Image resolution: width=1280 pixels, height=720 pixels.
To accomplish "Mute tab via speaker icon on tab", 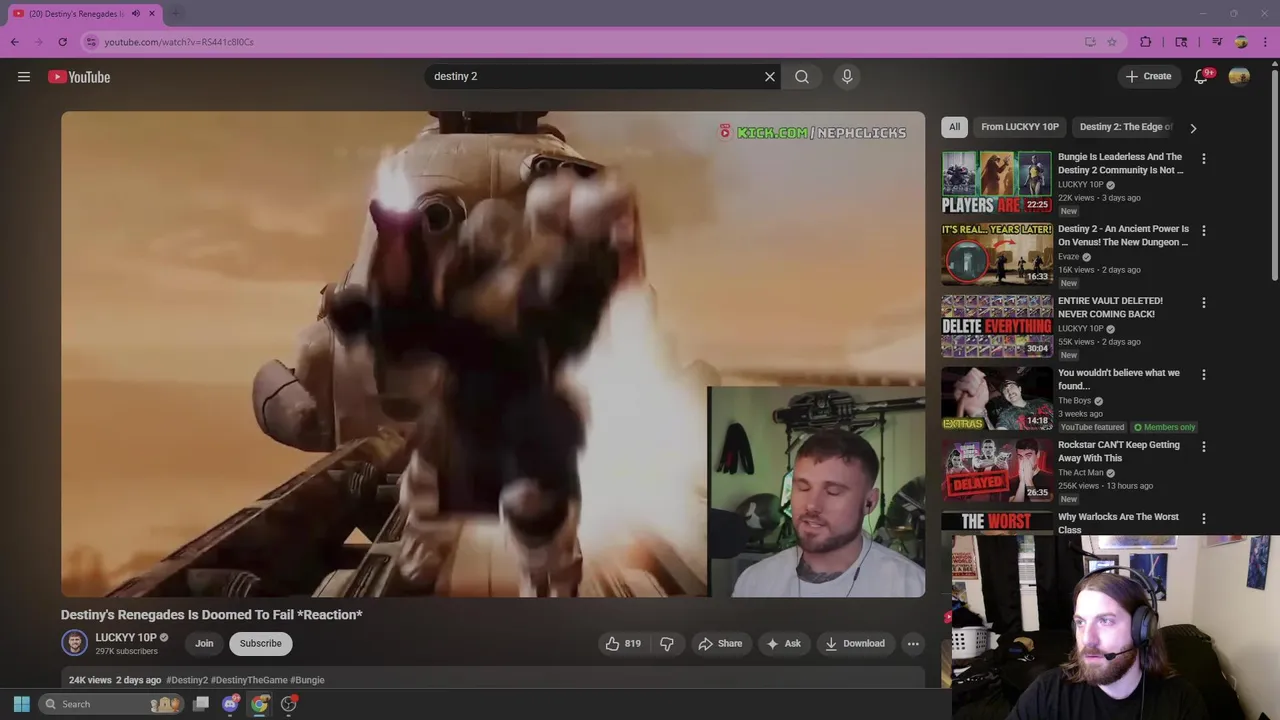I will 136,14.
